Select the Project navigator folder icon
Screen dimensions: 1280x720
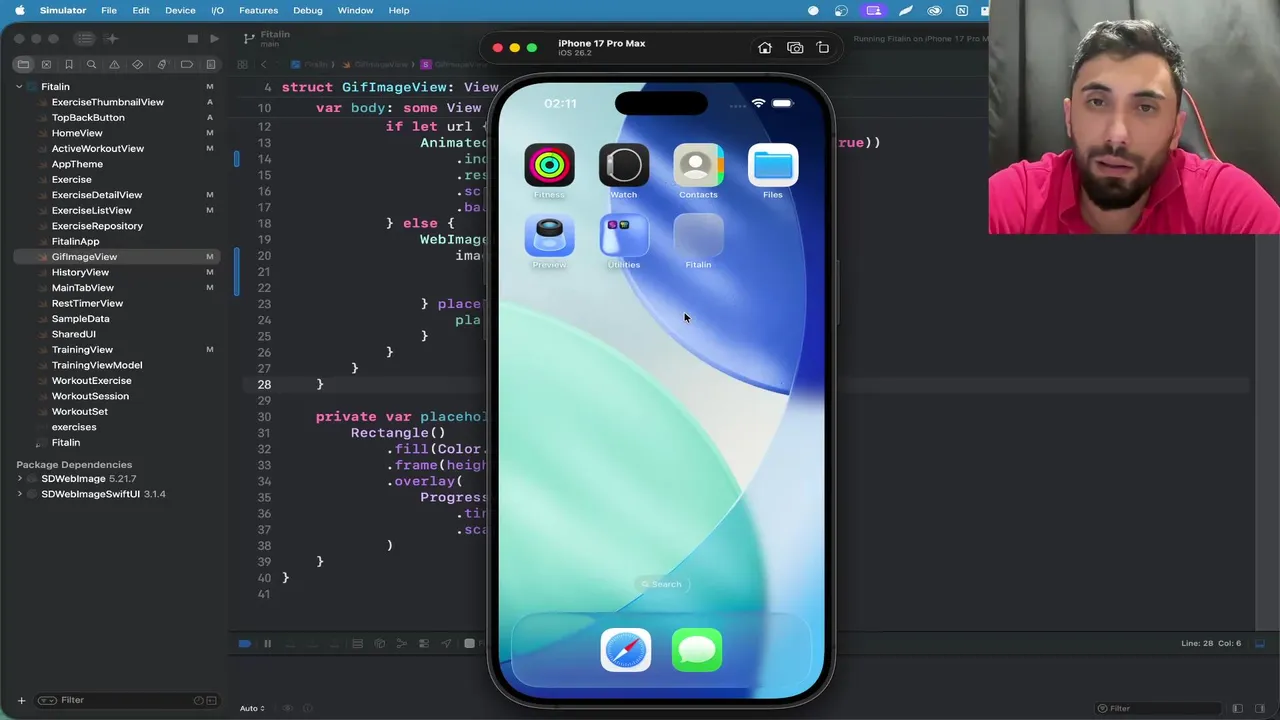pyautogui.click(x=23, y=64)
